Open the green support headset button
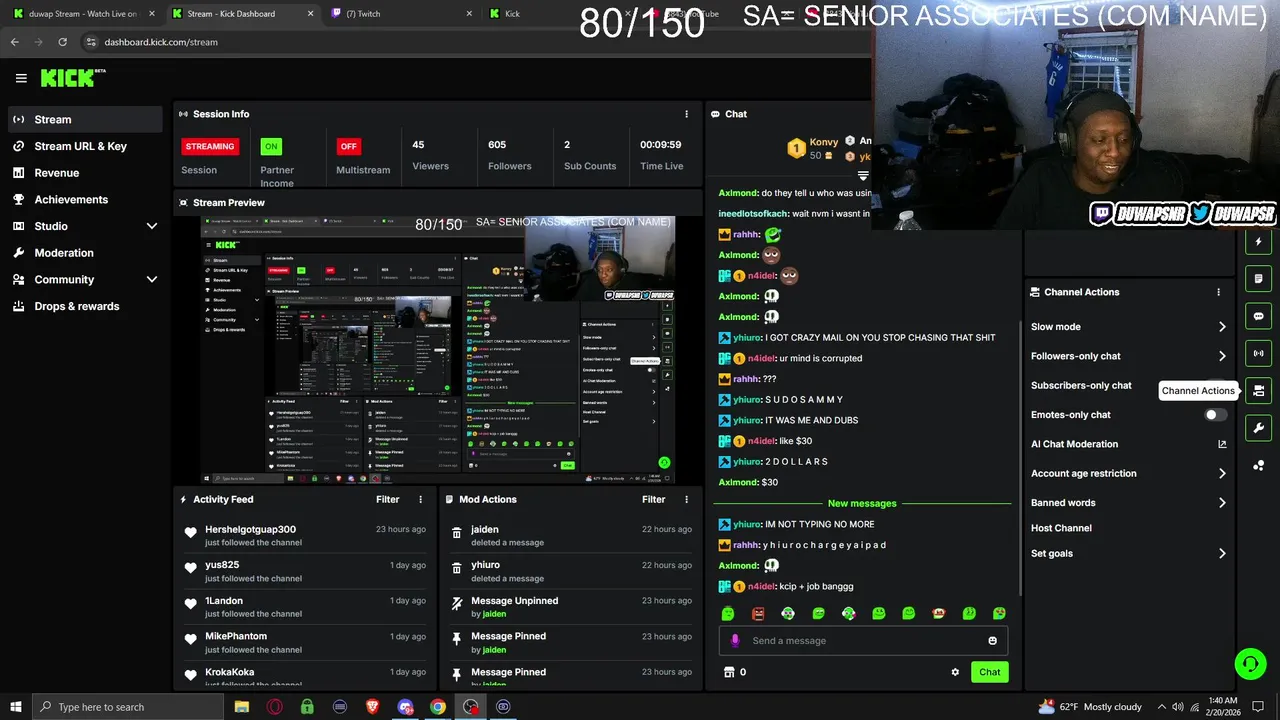1280x720 pixels. click(1249, 663)
